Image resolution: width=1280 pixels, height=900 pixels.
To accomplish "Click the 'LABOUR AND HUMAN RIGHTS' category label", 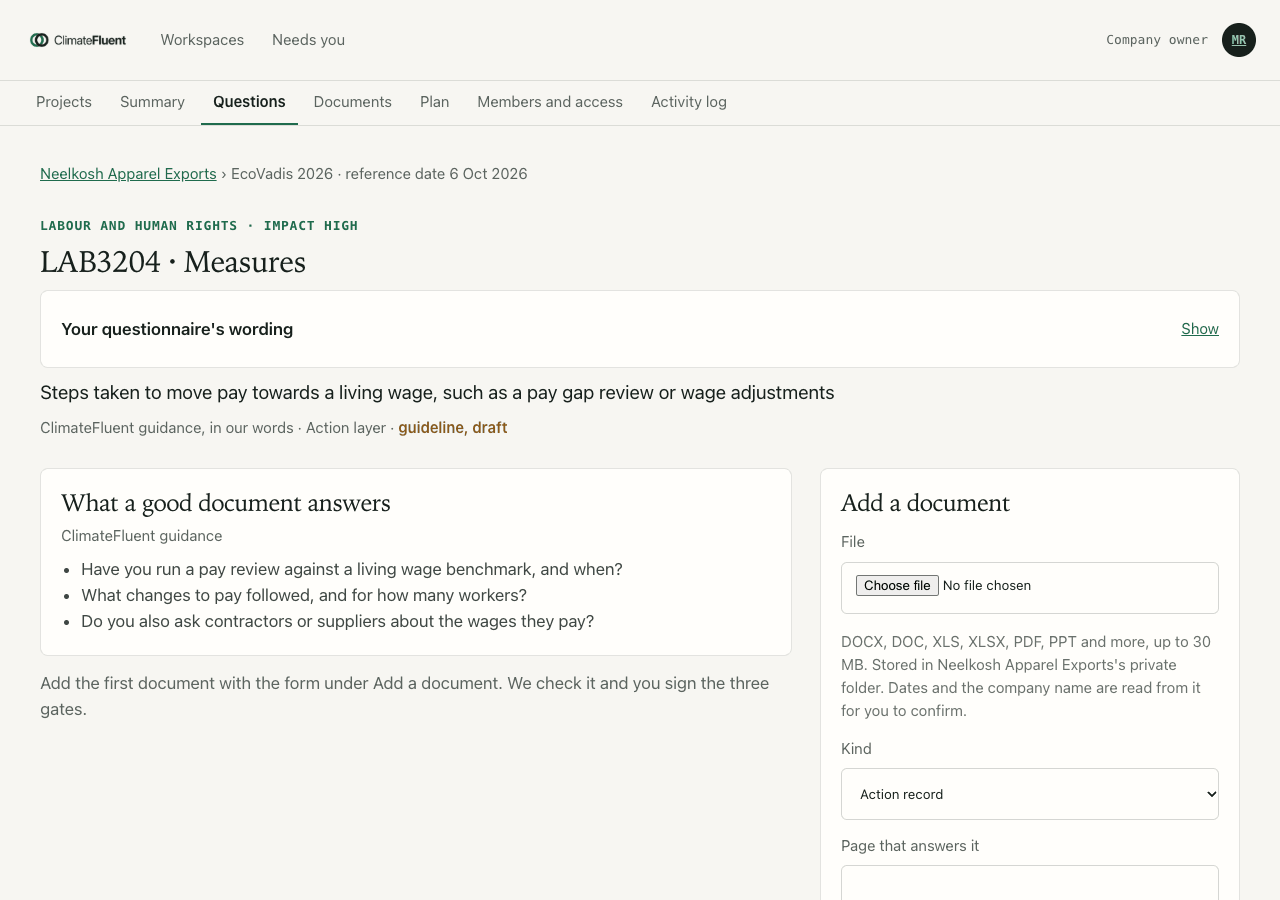I will pos(139,226).
